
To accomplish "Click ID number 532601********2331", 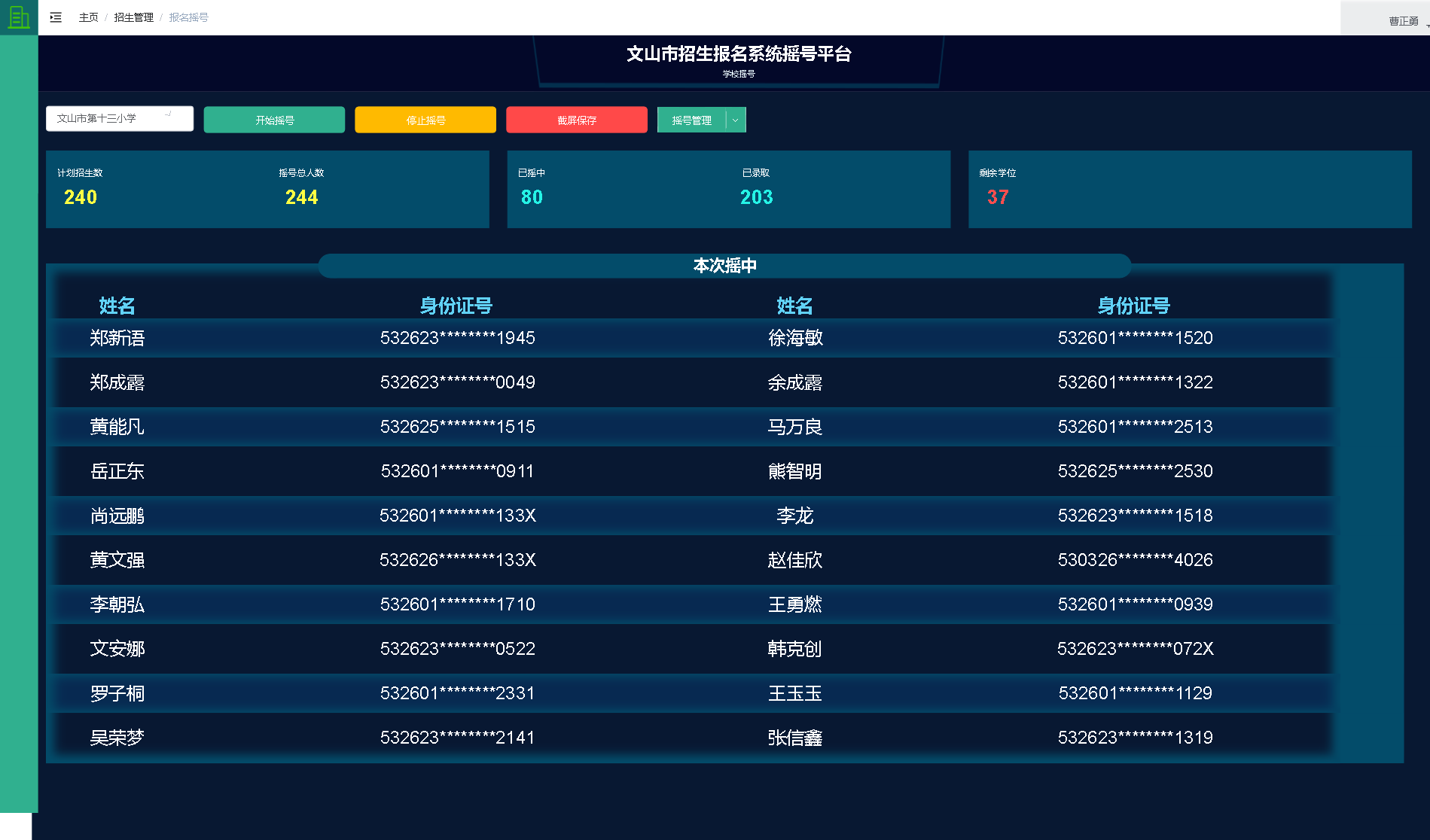I will 457,693.
